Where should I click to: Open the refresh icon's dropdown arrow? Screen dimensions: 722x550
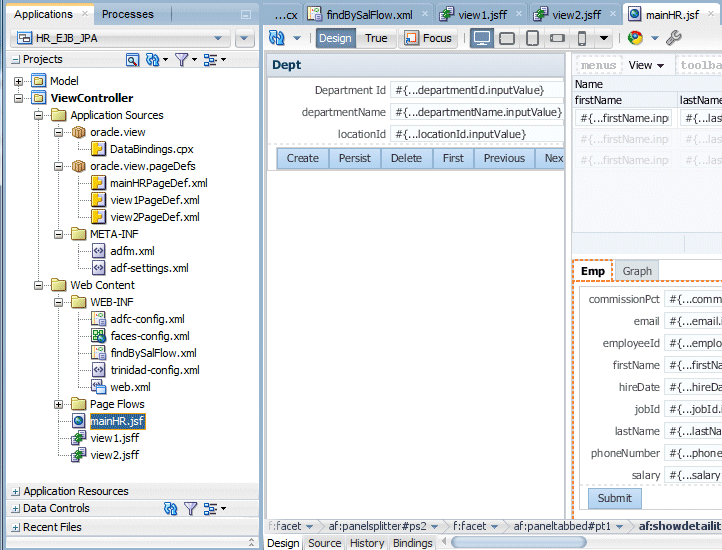pos(297,38)
